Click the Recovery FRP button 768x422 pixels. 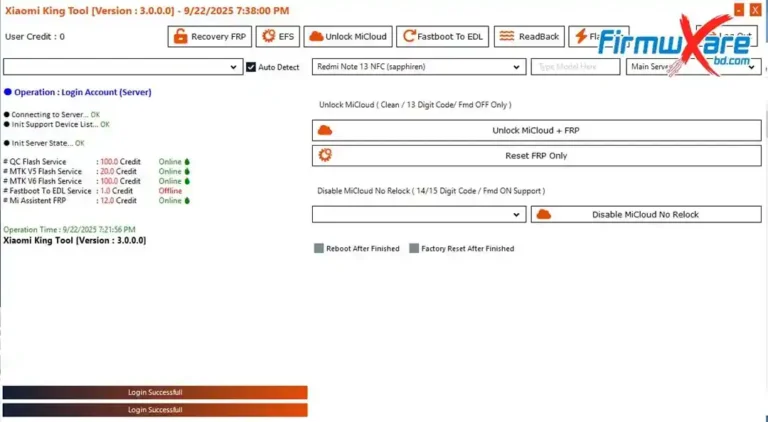pos(210,36)
